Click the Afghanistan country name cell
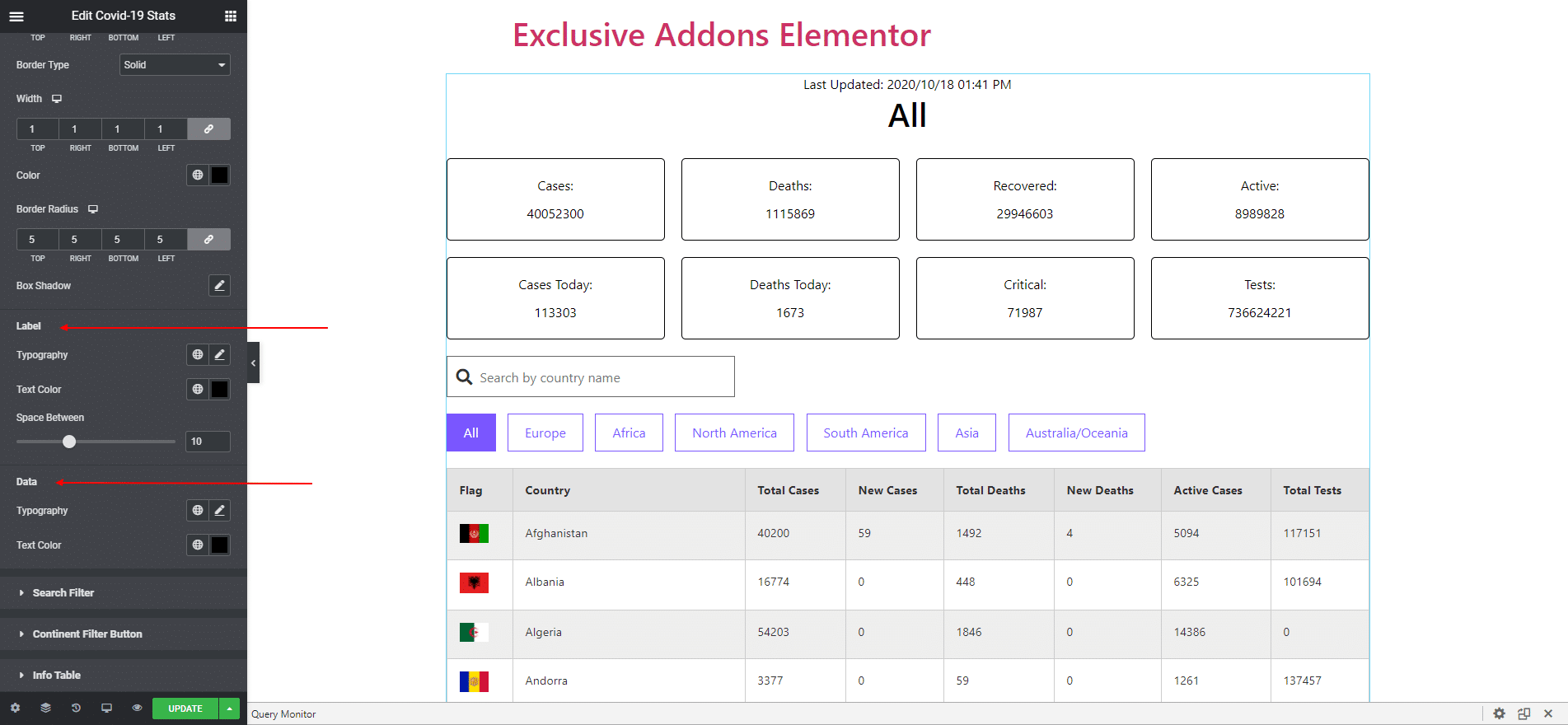Viewport: 1568px width, 725px height. (629, 534)
